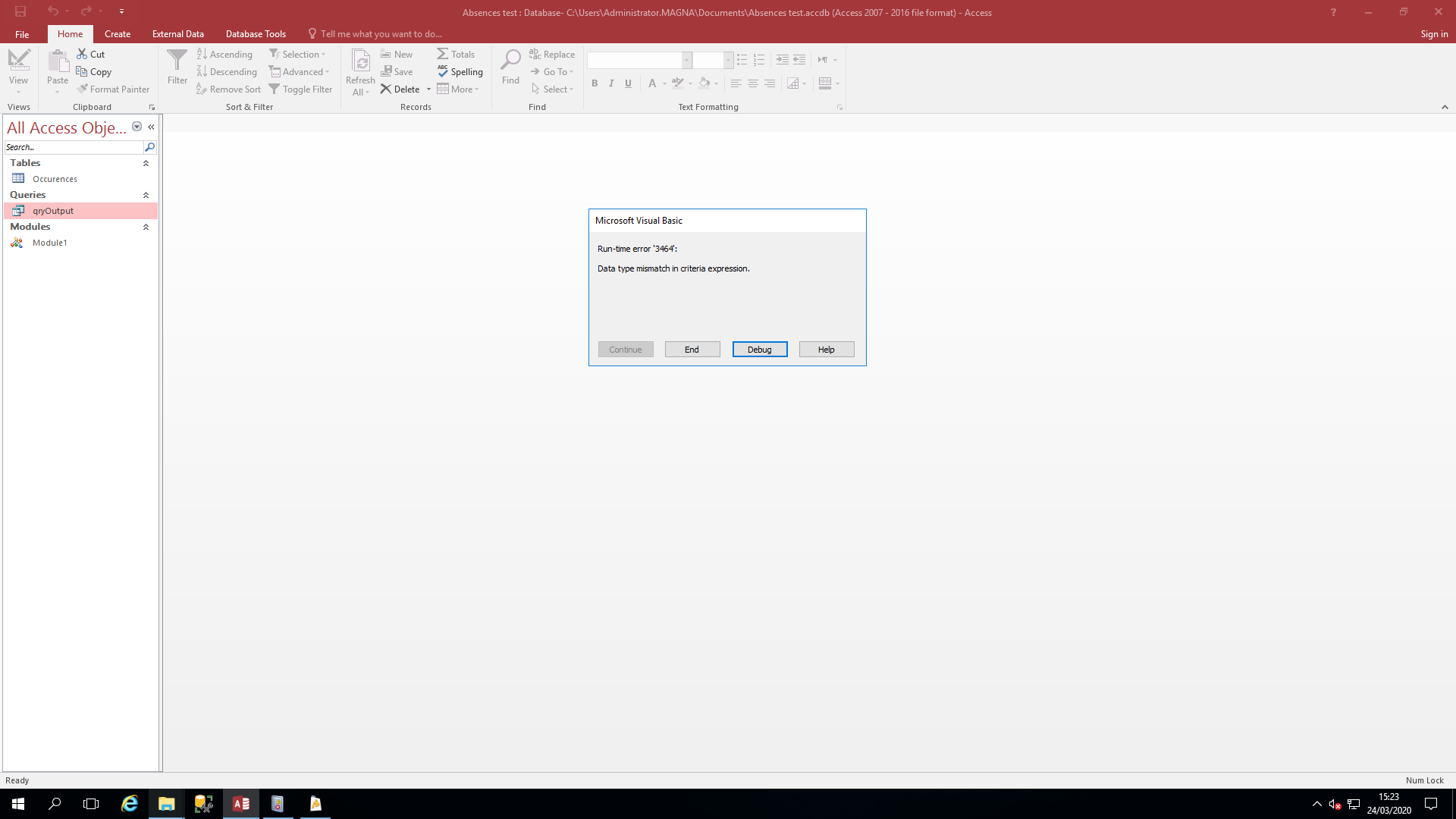
Task: Click Delete record
Action: point(400,89)
